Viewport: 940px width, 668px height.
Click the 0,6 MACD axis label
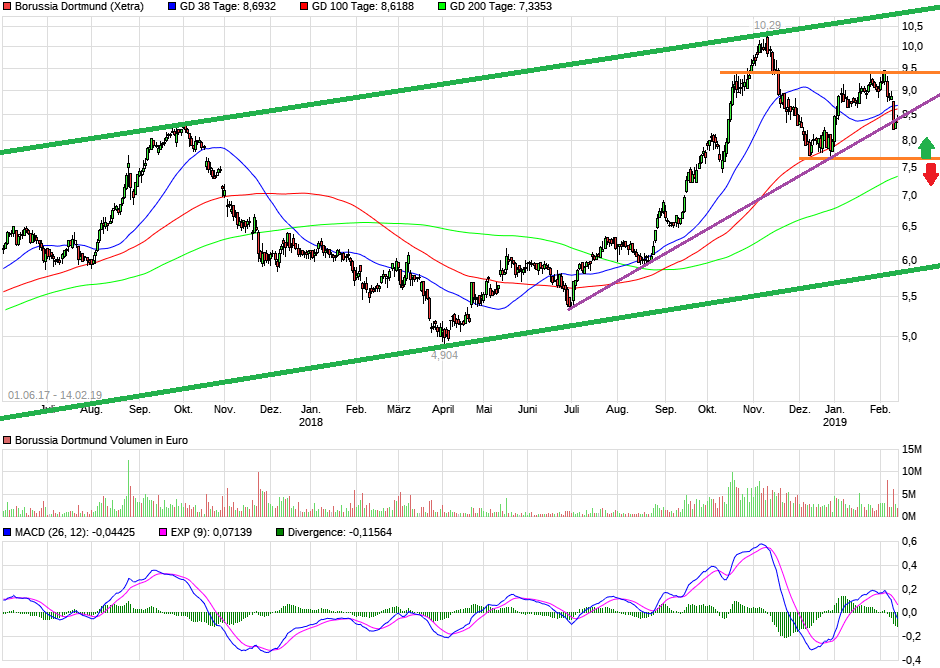(909, 542)
